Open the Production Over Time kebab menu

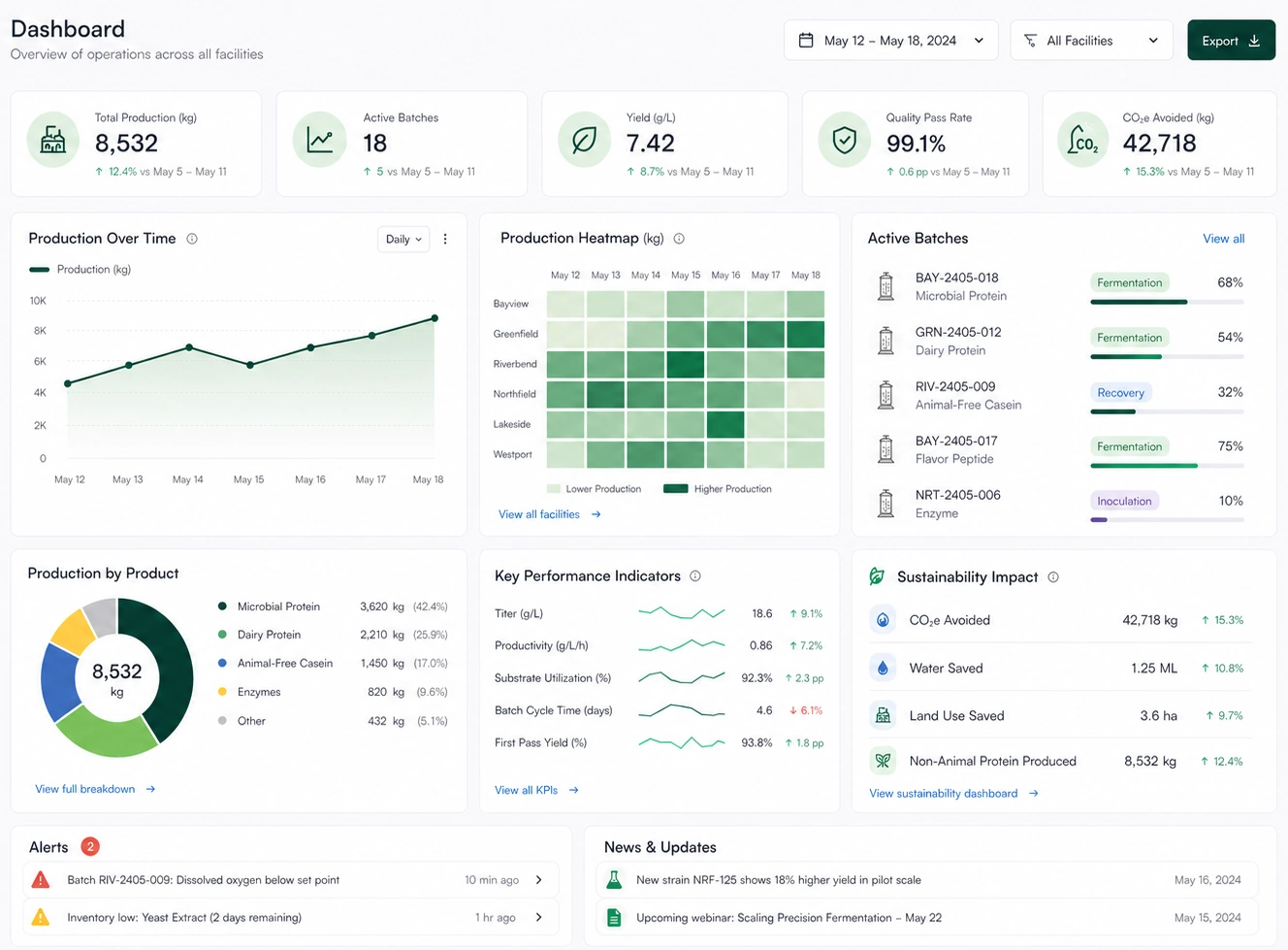click(445, 239)
